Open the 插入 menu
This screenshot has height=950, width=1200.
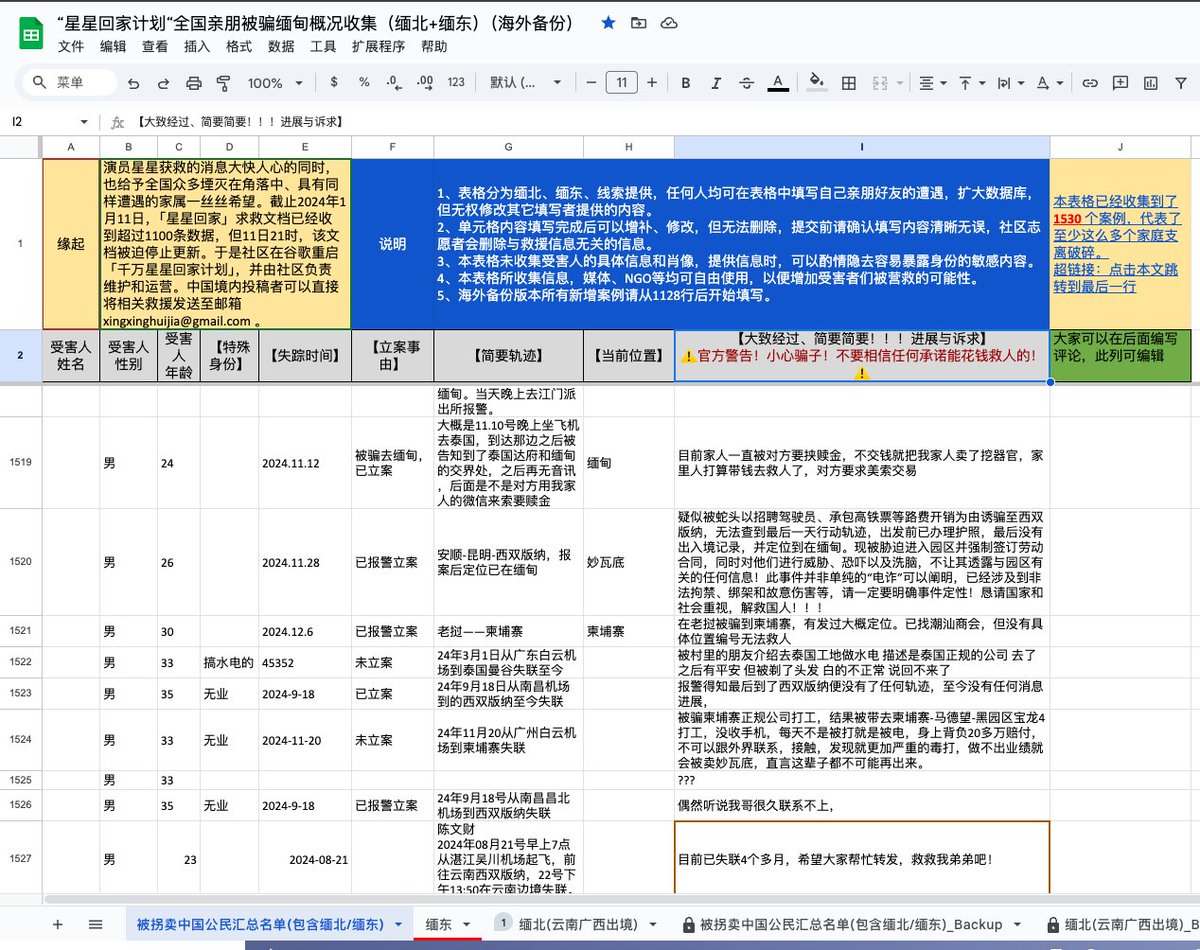tap(197, 46)
